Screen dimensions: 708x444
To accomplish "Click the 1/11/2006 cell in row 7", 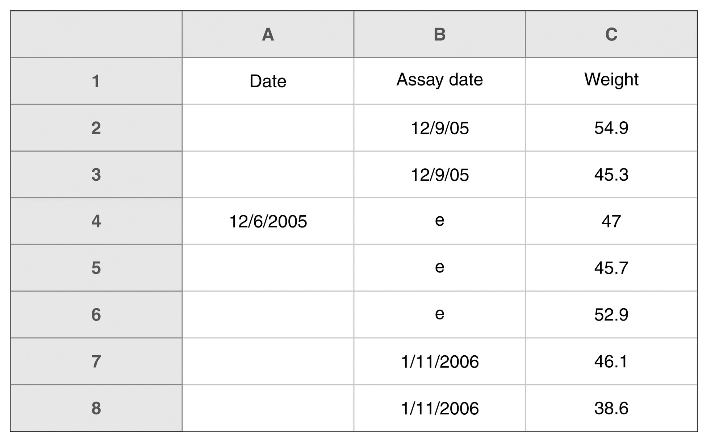I will click(x=440, y=361).
